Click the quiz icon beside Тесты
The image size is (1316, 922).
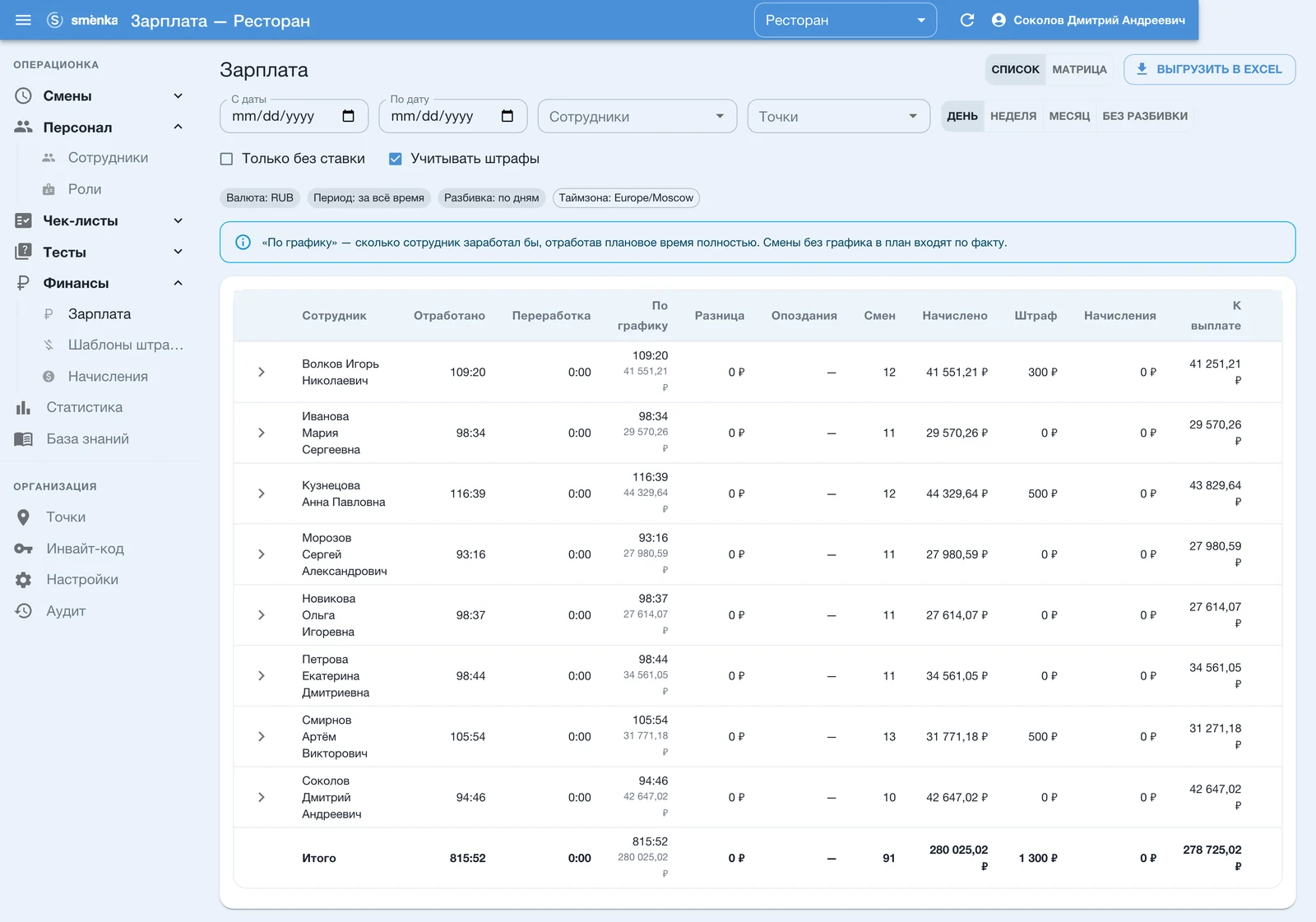(24, 252)
